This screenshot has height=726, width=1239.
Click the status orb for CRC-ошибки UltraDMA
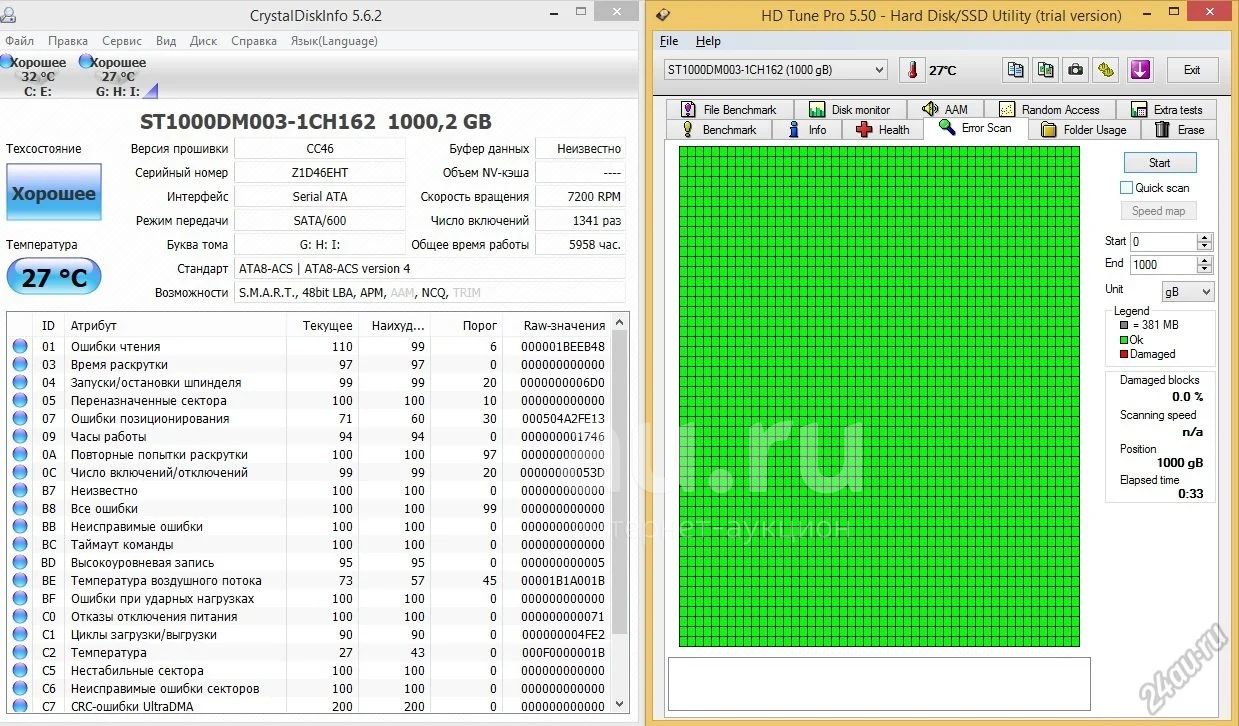point(20,707)
